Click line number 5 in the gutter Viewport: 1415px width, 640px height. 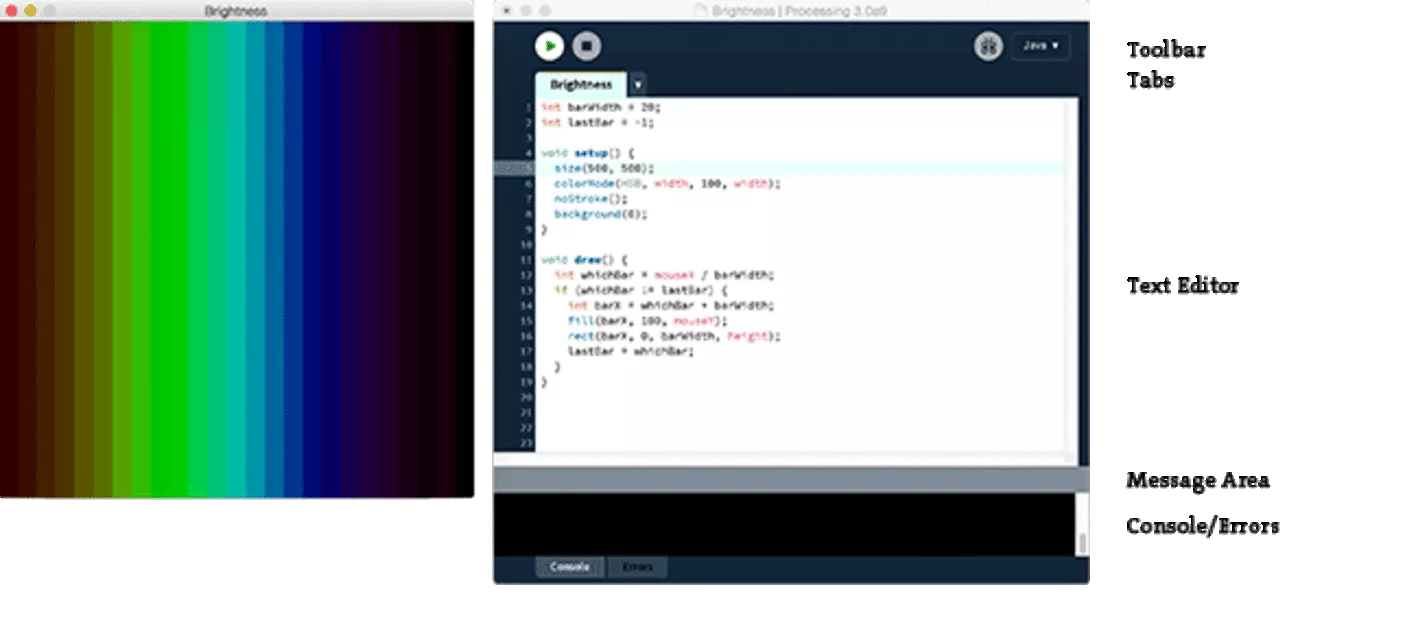[x=528, y=169]
